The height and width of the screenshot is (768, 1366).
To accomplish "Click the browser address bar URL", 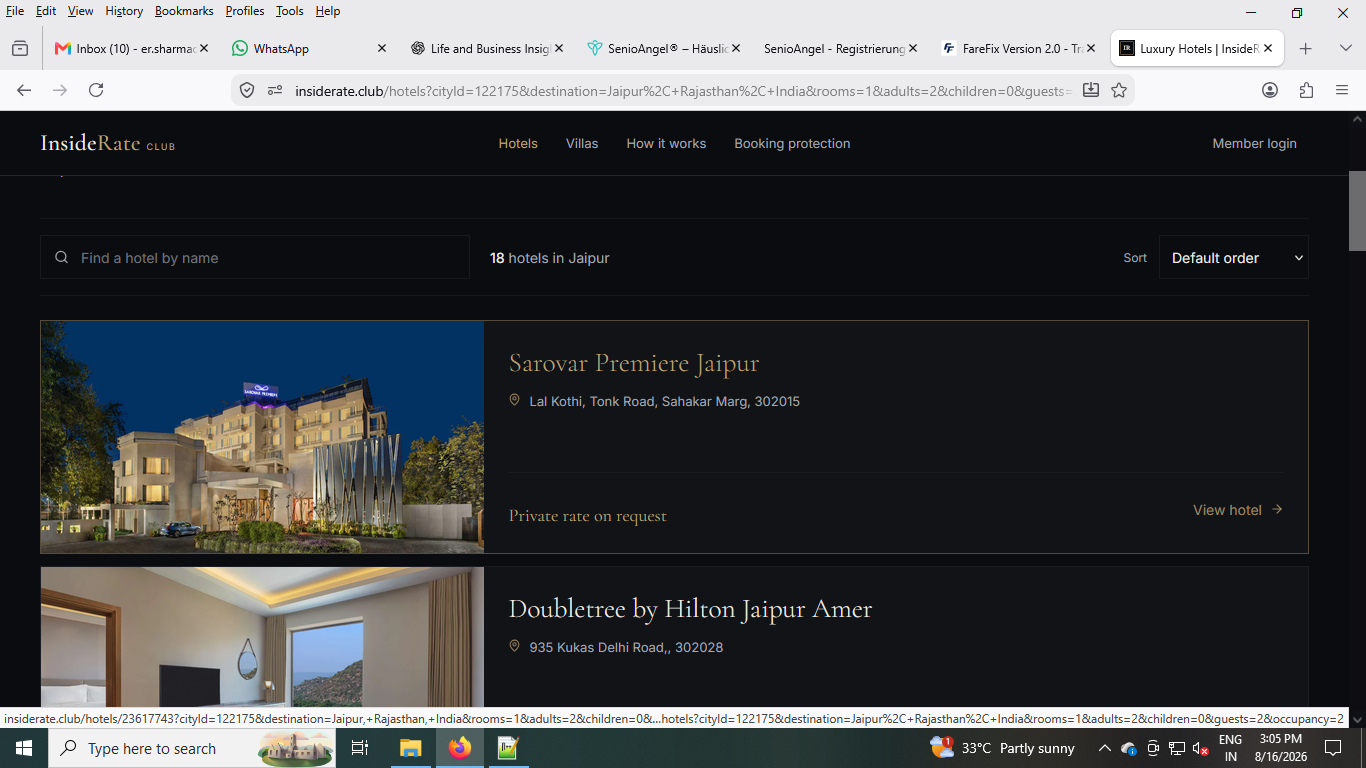I will coord(682,90).
